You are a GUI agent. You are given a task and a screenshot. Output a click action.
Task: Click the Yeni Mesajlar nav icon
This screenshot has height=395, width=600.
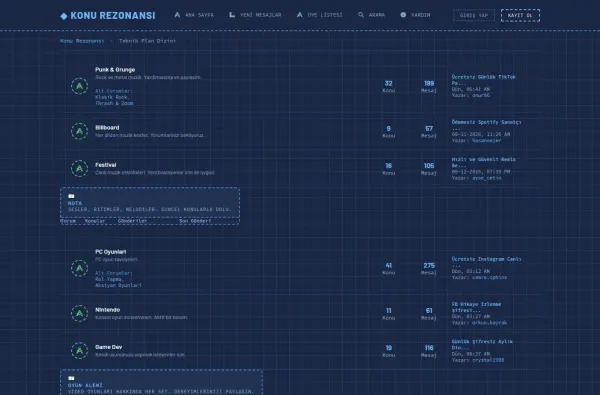click(232, 15)
